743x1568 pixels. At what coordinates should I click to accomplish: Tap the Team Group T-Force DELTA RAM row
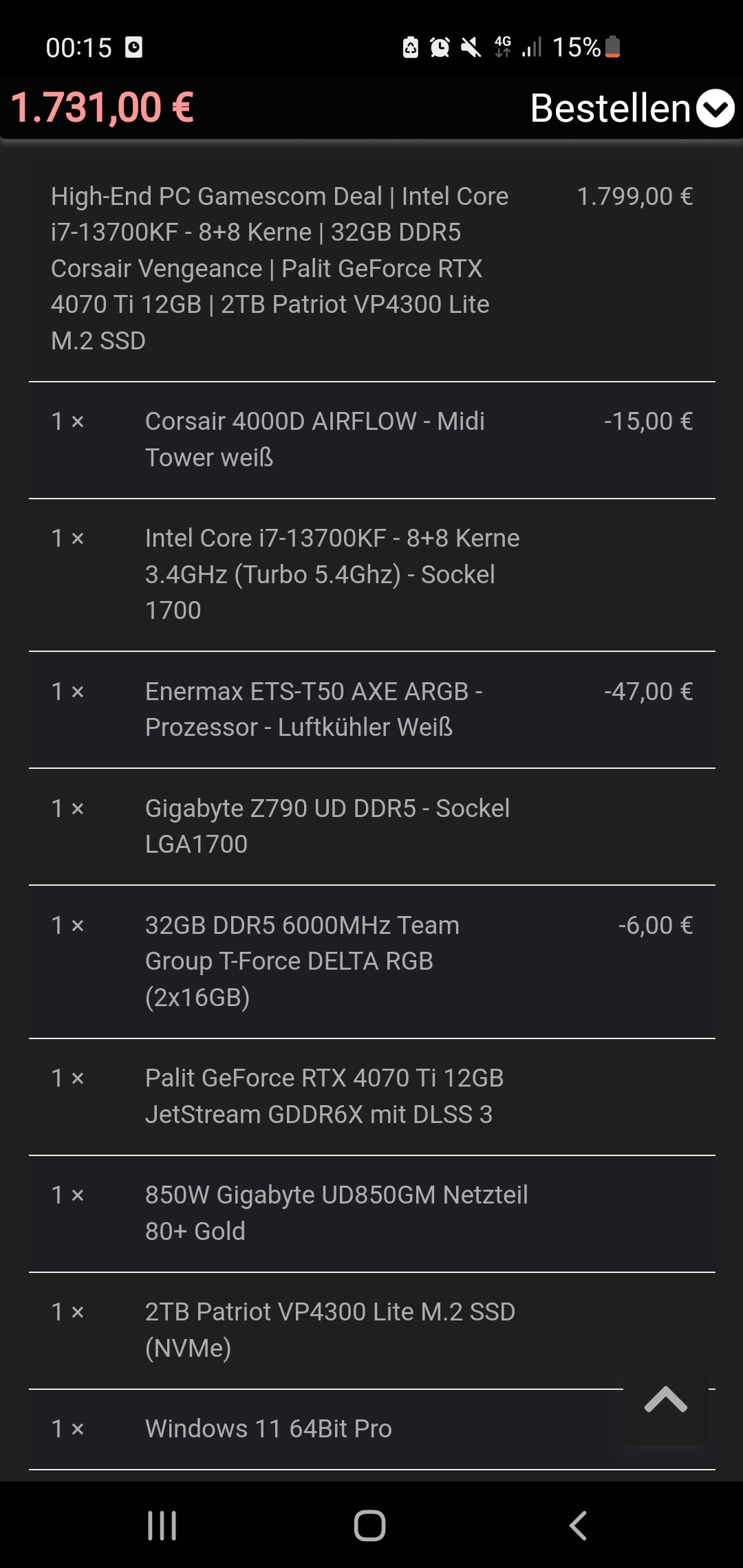[302, 961]
